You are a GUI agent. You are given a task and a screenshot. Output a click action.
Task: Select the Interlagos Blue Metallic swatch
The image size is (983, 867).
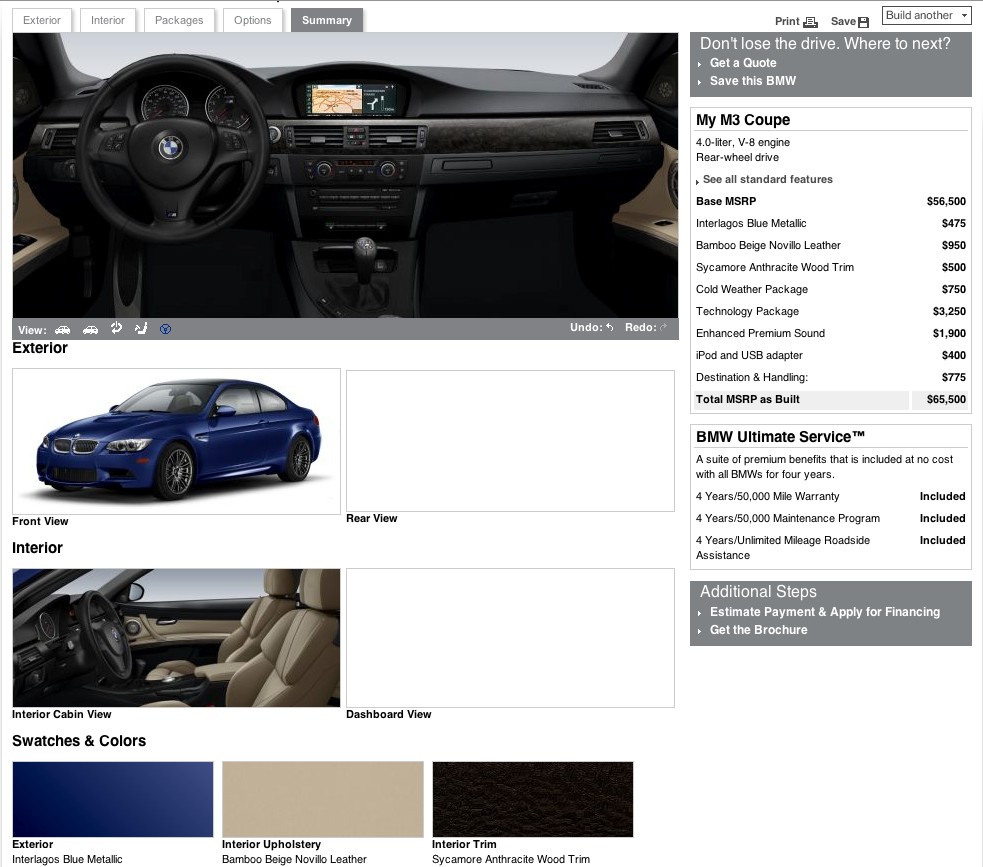[x=113, y=799]
